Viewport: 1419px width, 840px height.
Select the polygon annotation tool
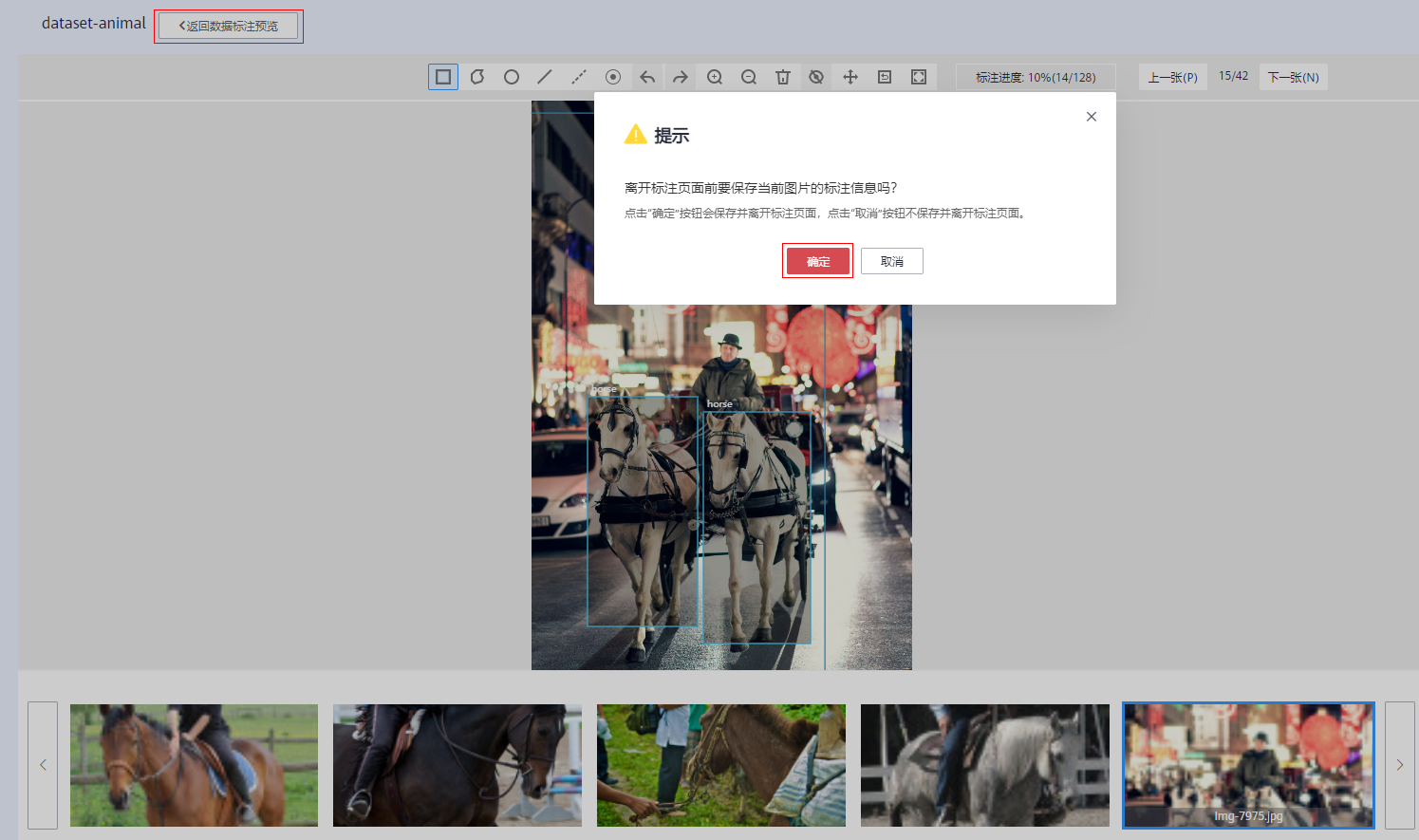[477, 77]
